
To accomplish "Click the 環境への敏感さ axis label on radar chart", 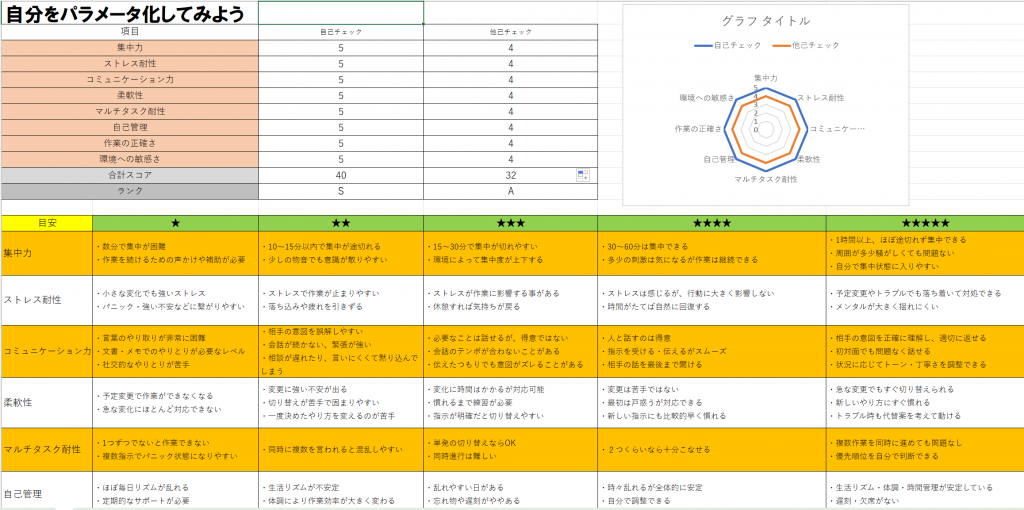I will tap(707, 98).
